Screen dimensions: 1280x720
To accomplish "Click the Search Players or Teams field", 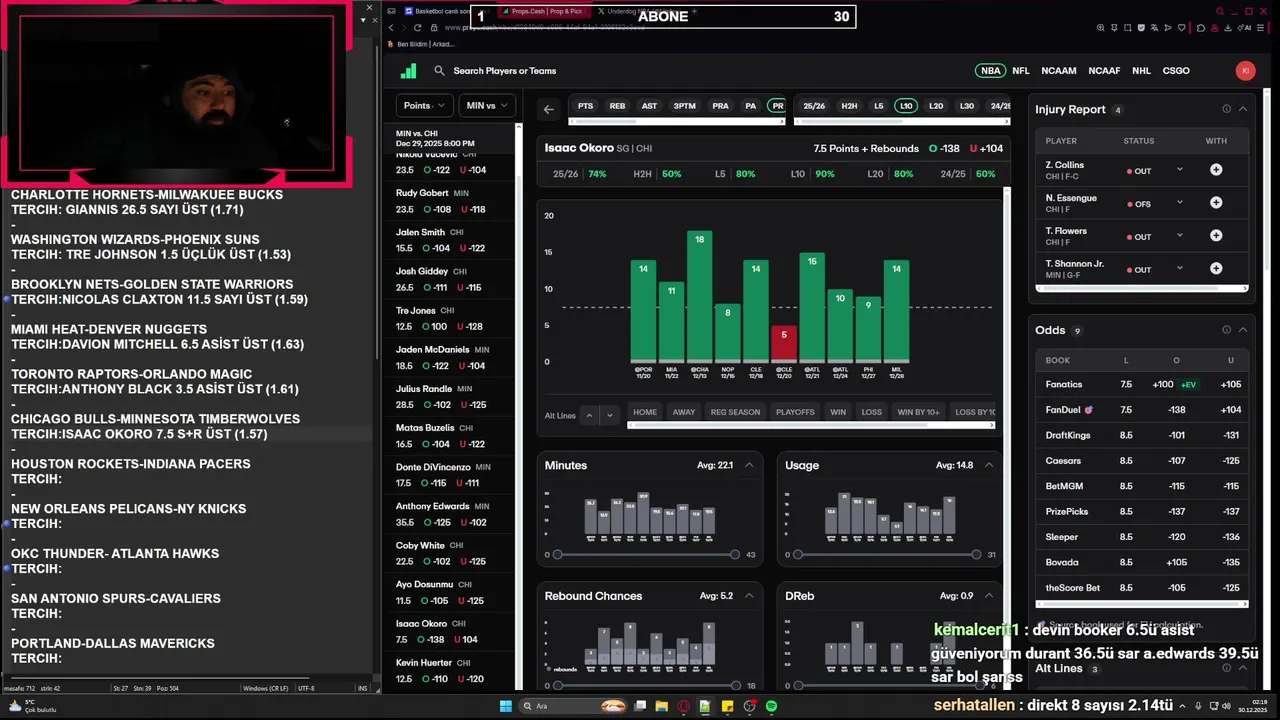I will pyautogui.click(x=504, y=71).
